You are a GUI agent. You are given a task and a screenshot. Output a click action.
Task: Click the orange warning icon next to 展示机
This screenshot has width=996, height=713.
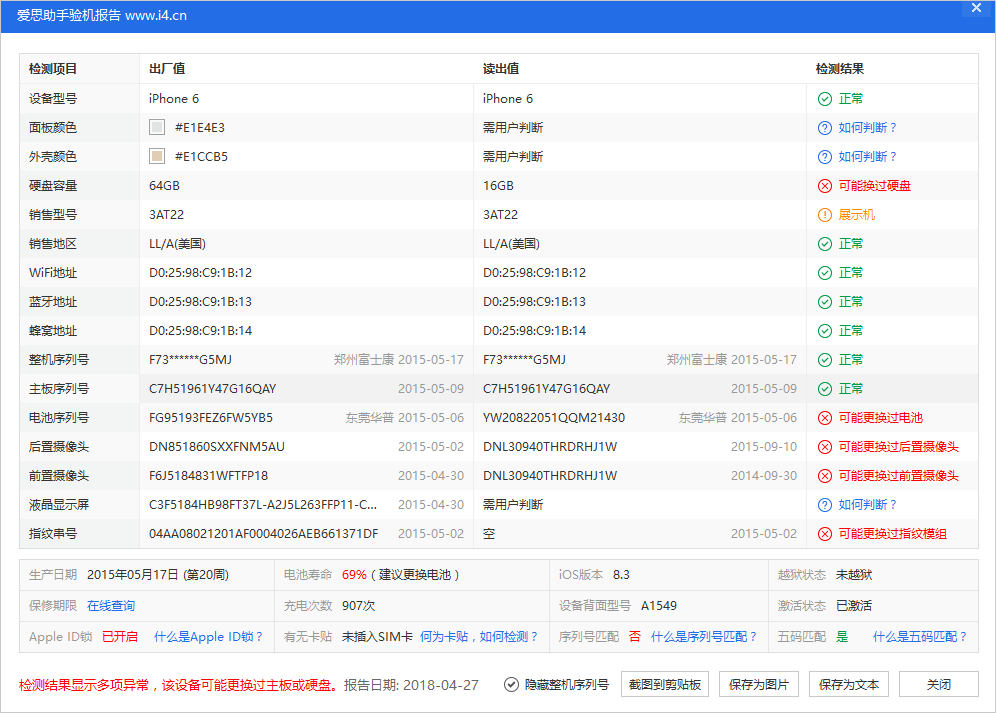point(824,214)
